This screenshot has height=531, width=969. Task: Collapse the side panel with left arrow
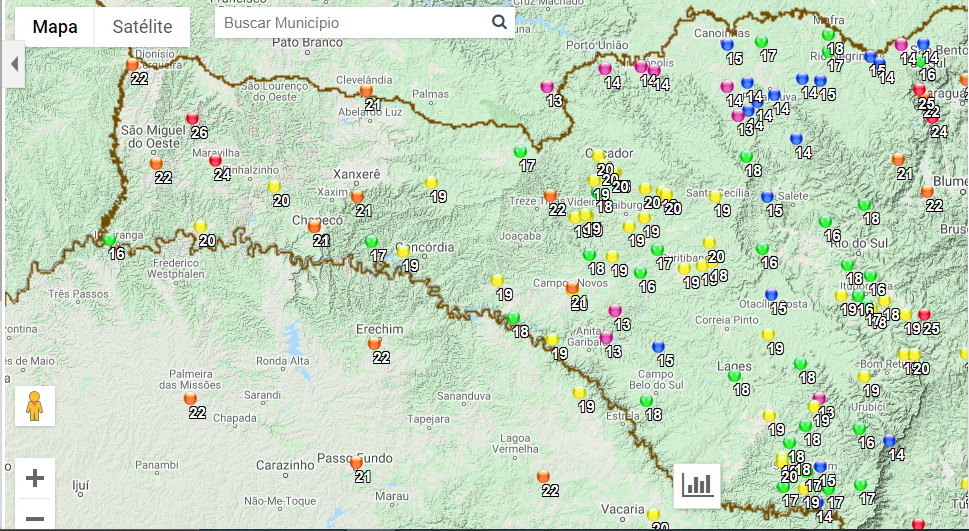(x=14, y=64)
